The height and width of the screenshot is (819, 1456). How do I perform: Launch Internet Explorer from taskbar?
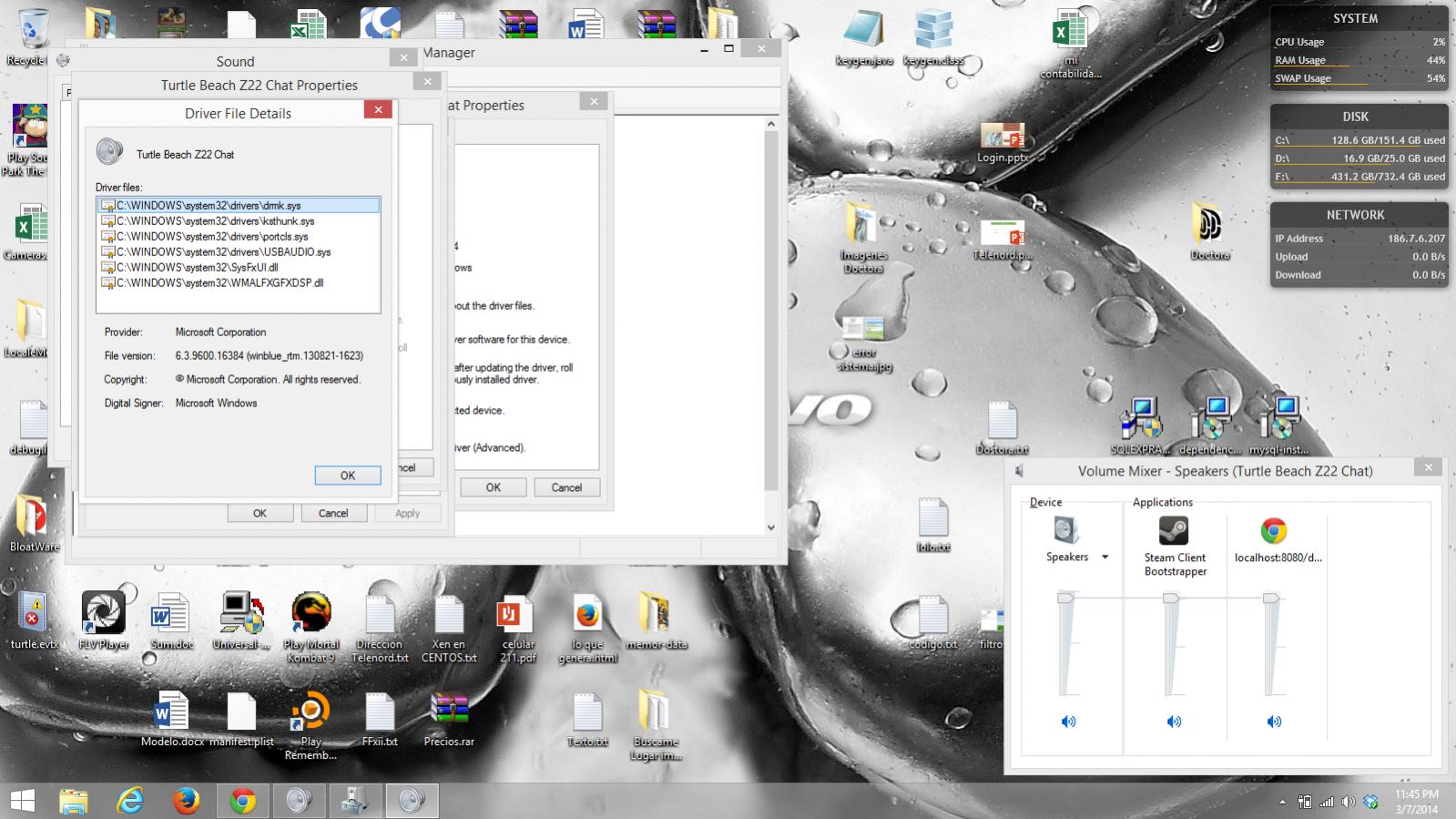click(x=131, y=801)
